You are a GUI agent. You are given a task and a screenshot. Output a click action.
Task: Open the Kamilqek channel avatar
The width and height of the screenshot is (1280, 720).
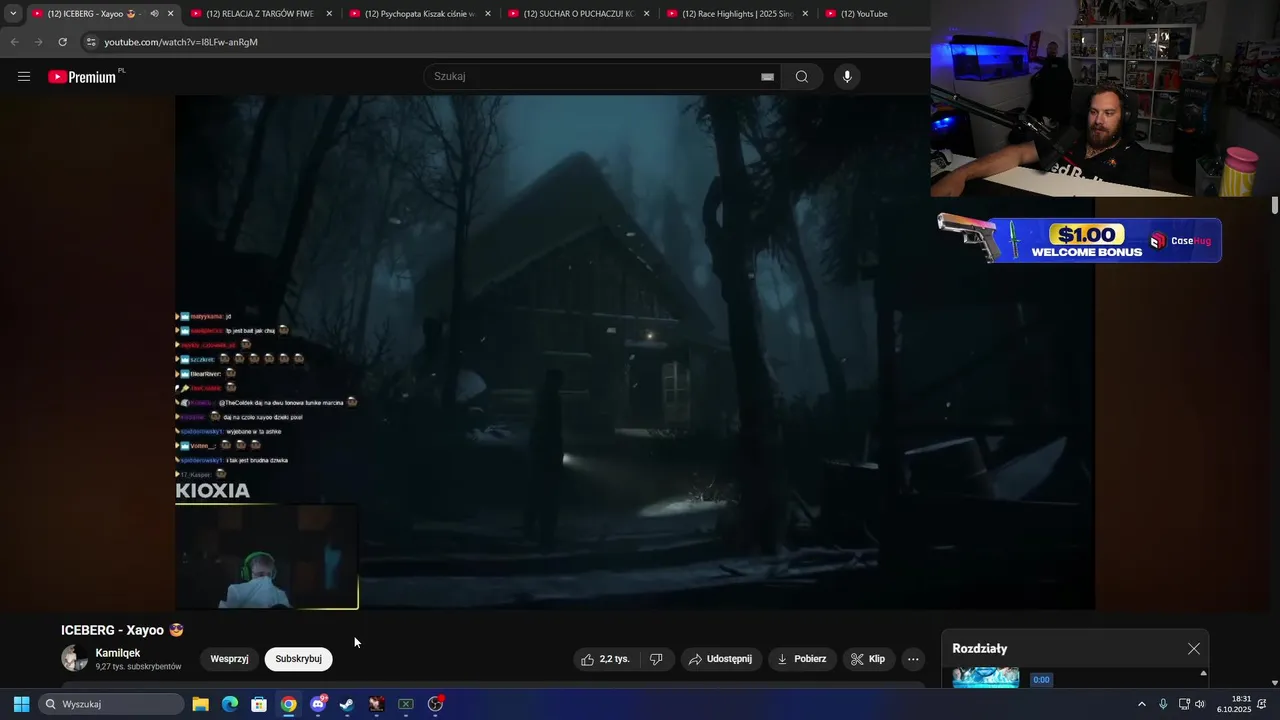pos(75,658)
